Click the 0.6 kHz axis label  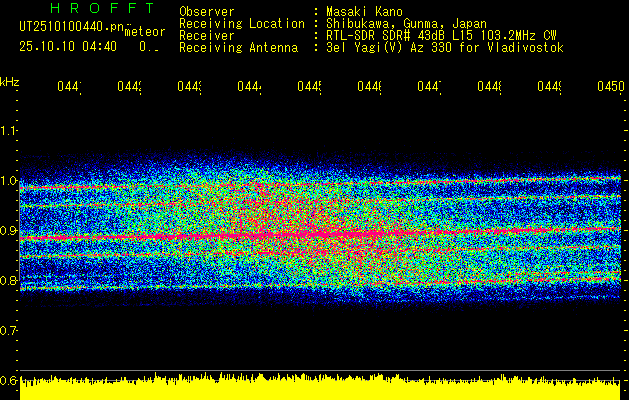8,381
